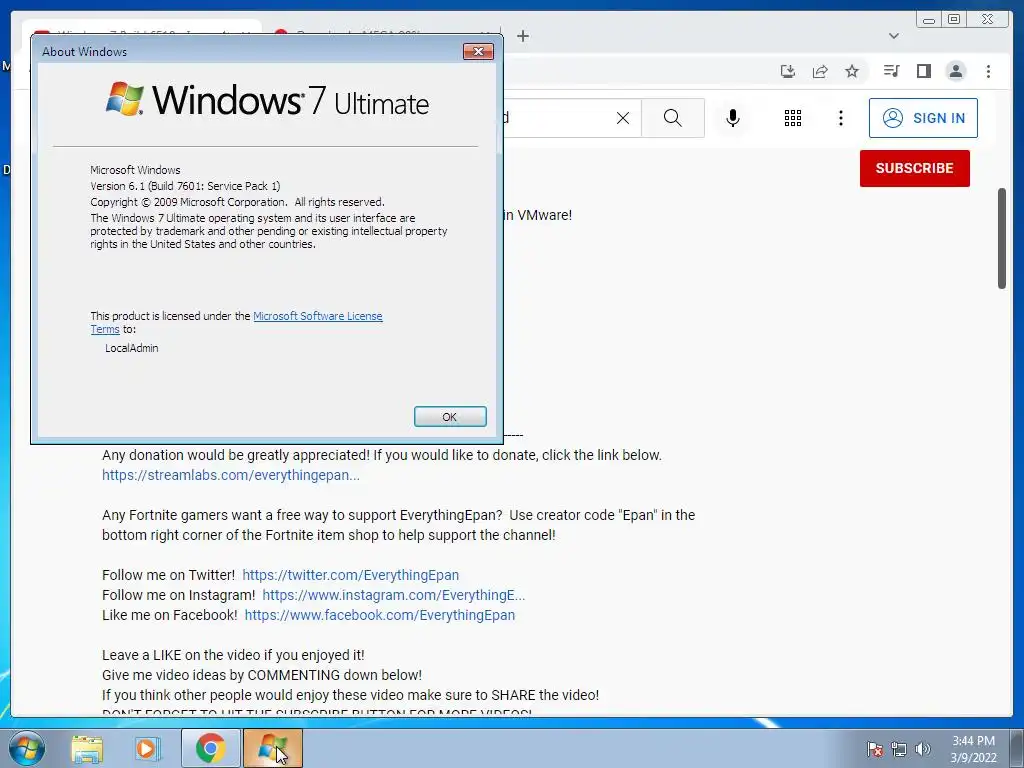Viewport: 1024px width, 768px height.
Task: Open the streamlabs donation link
Action: click(231, 475)
